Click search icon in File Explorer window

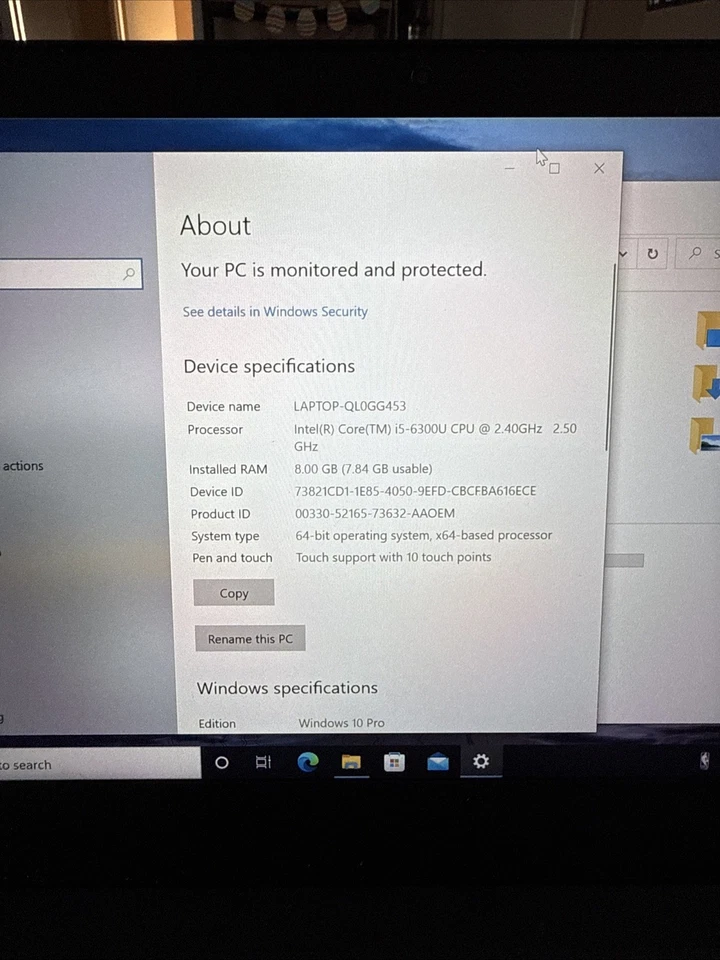click(x=695, y=252)
